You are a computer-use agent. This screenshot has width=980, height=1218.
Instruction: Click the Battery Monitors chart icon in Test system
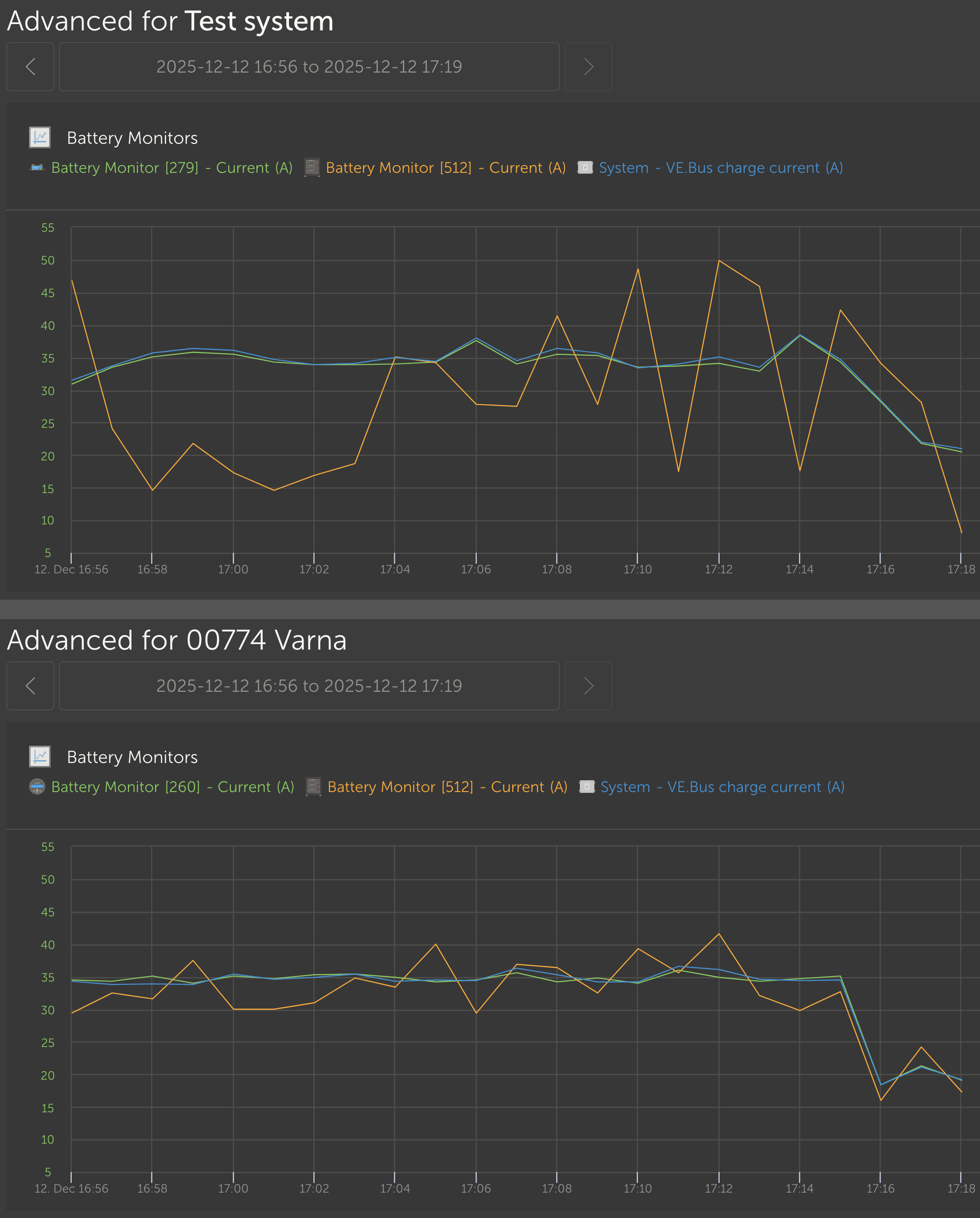[x=39, y=137]
